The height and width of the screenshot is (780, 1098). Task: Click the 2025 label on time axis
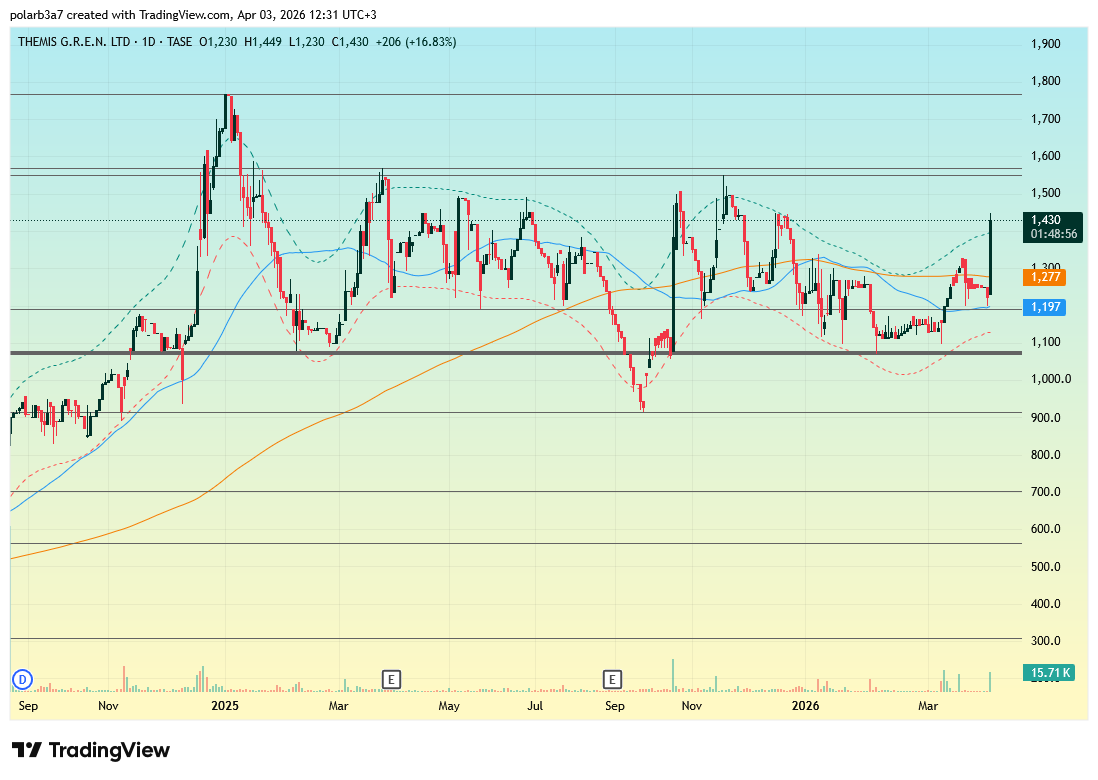[225, 706]
